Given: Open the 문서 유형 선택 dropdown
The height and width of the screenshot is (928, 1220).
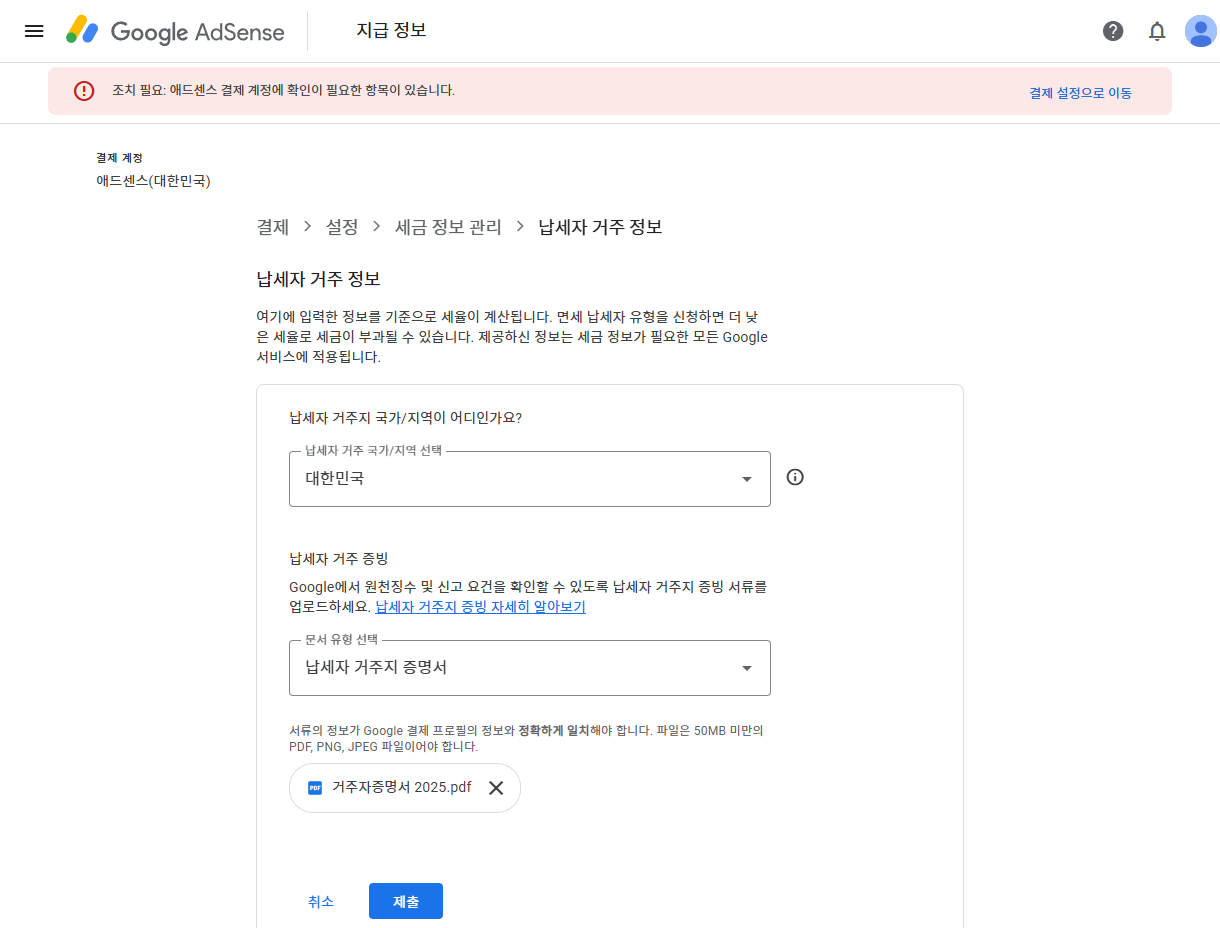Looking at the screenshot, I should [x=530, y=667].
